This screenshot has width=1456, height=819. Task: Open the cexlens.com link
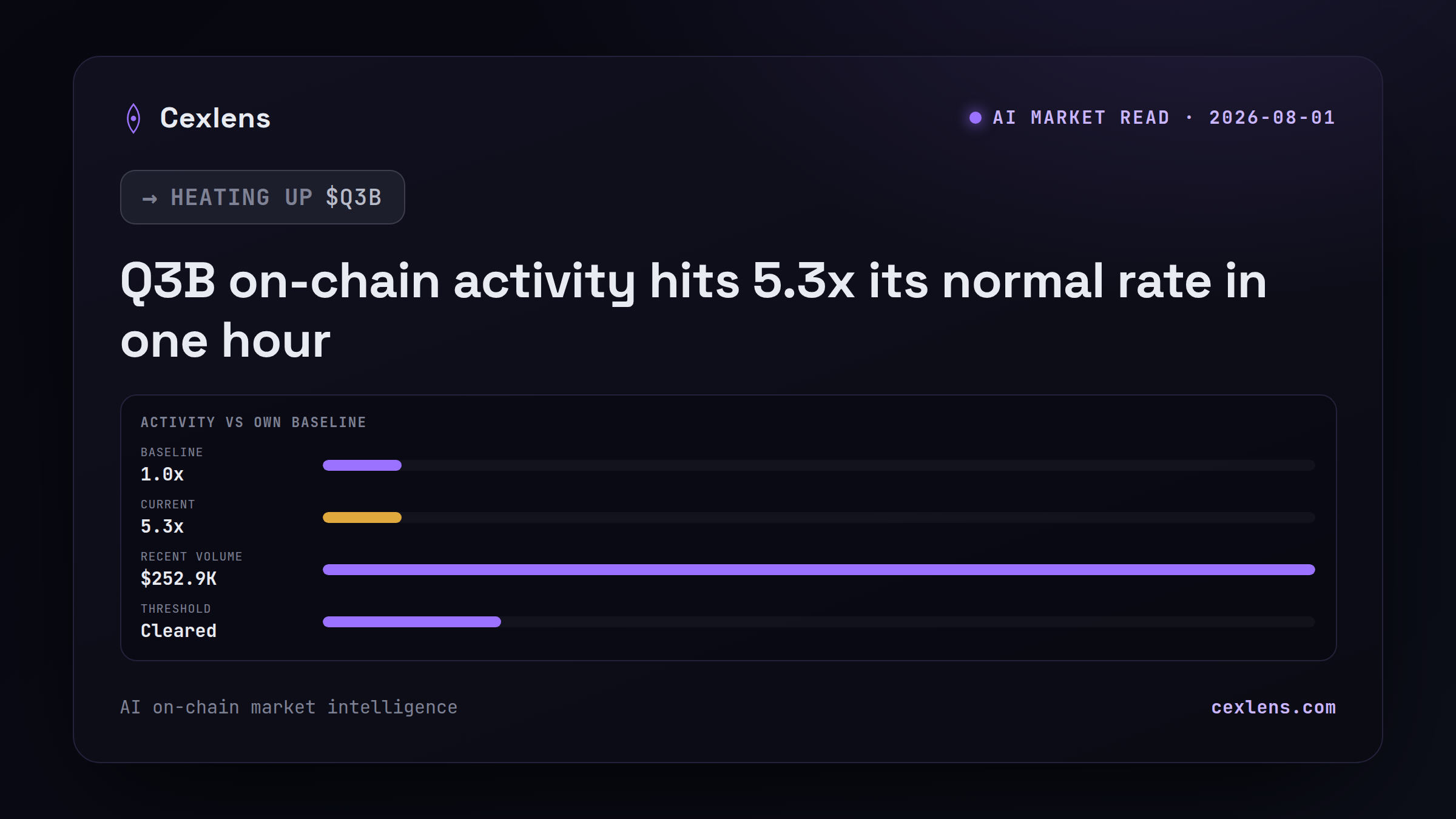click(x=1273, y=707)
